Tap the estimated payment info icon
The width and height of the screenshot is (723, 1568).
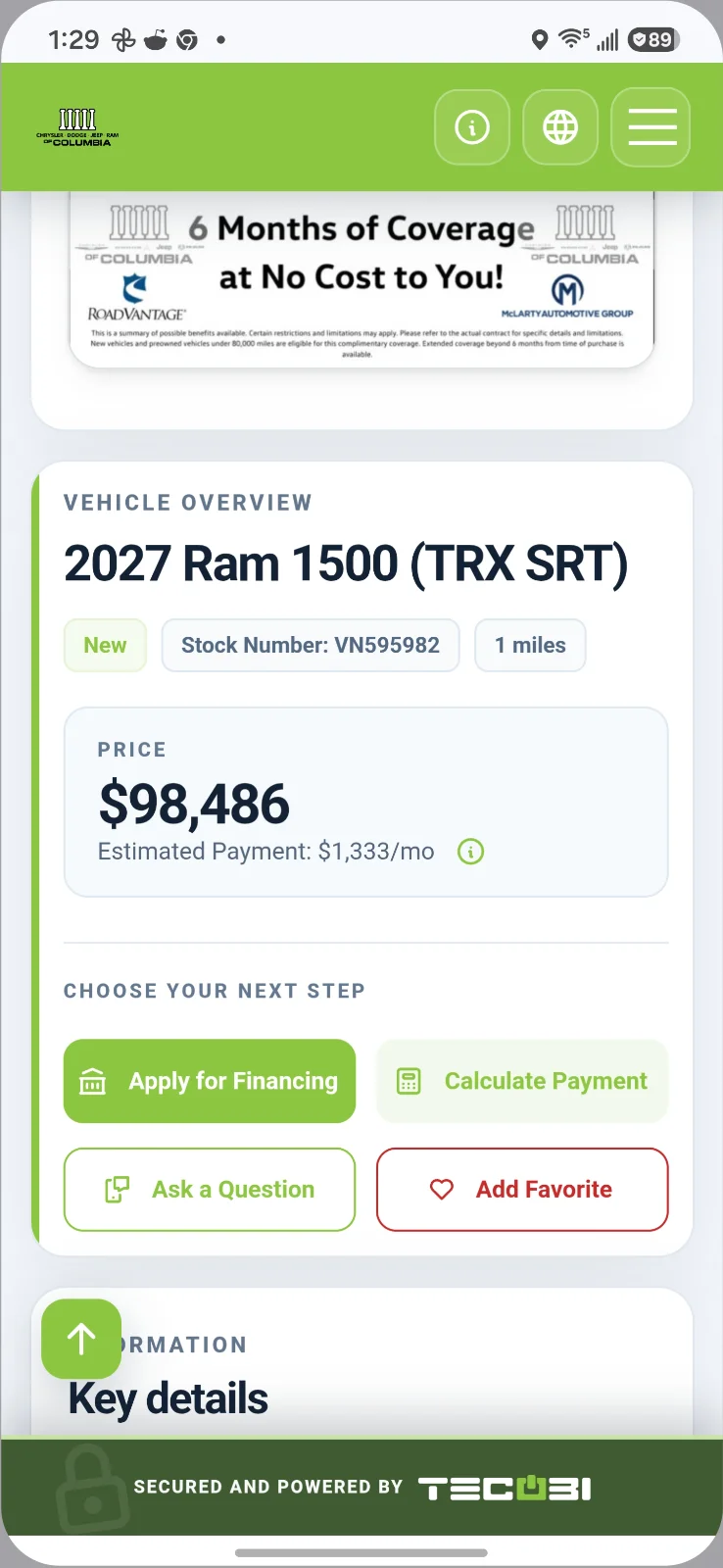[x=471, y=852]
